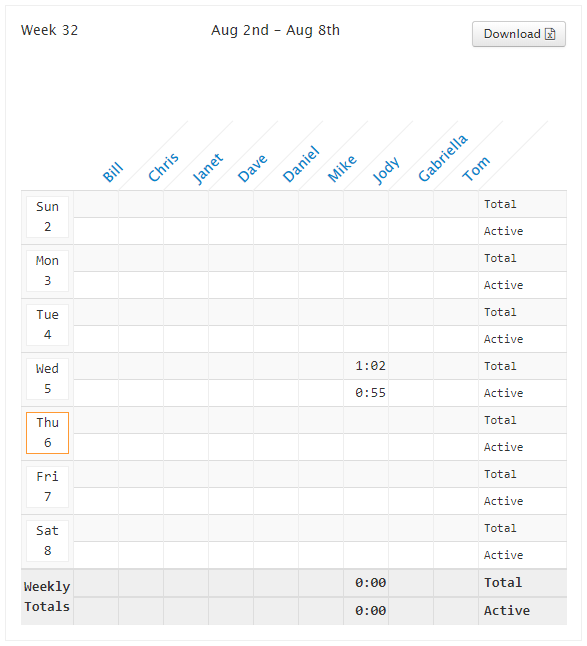Open Chris's name link
The image size is (587, 646).
(x=164, y=167)
